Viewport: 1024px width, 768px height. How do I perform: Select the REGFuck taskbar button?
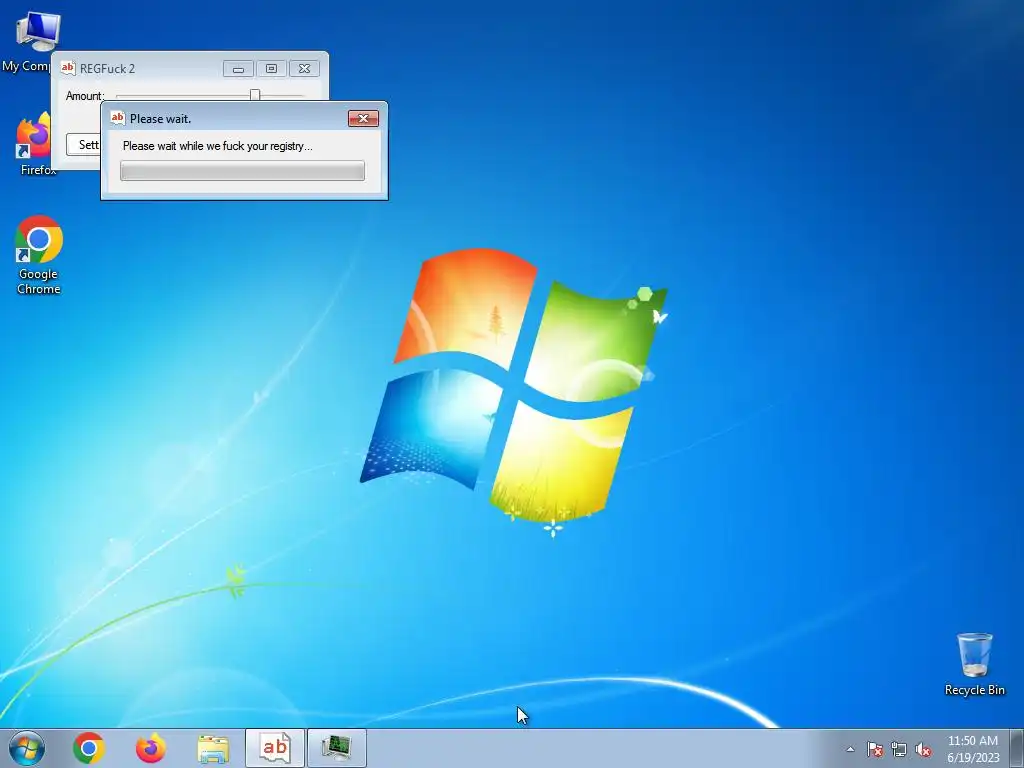275,748
